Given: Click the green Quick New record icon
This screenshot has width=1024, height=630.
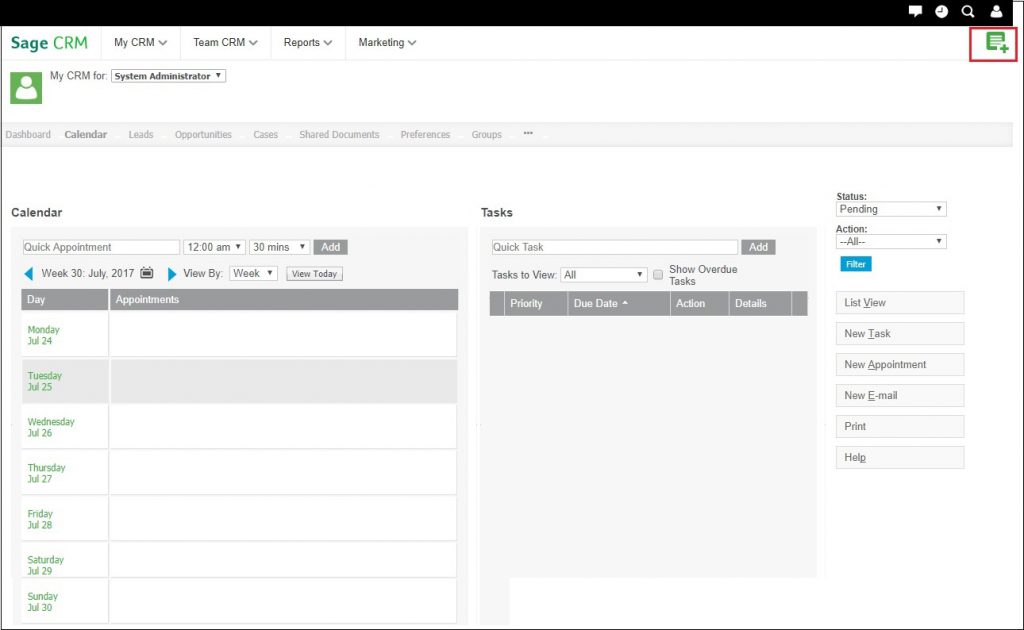Looking at the screenshot, I should (996, 43).
